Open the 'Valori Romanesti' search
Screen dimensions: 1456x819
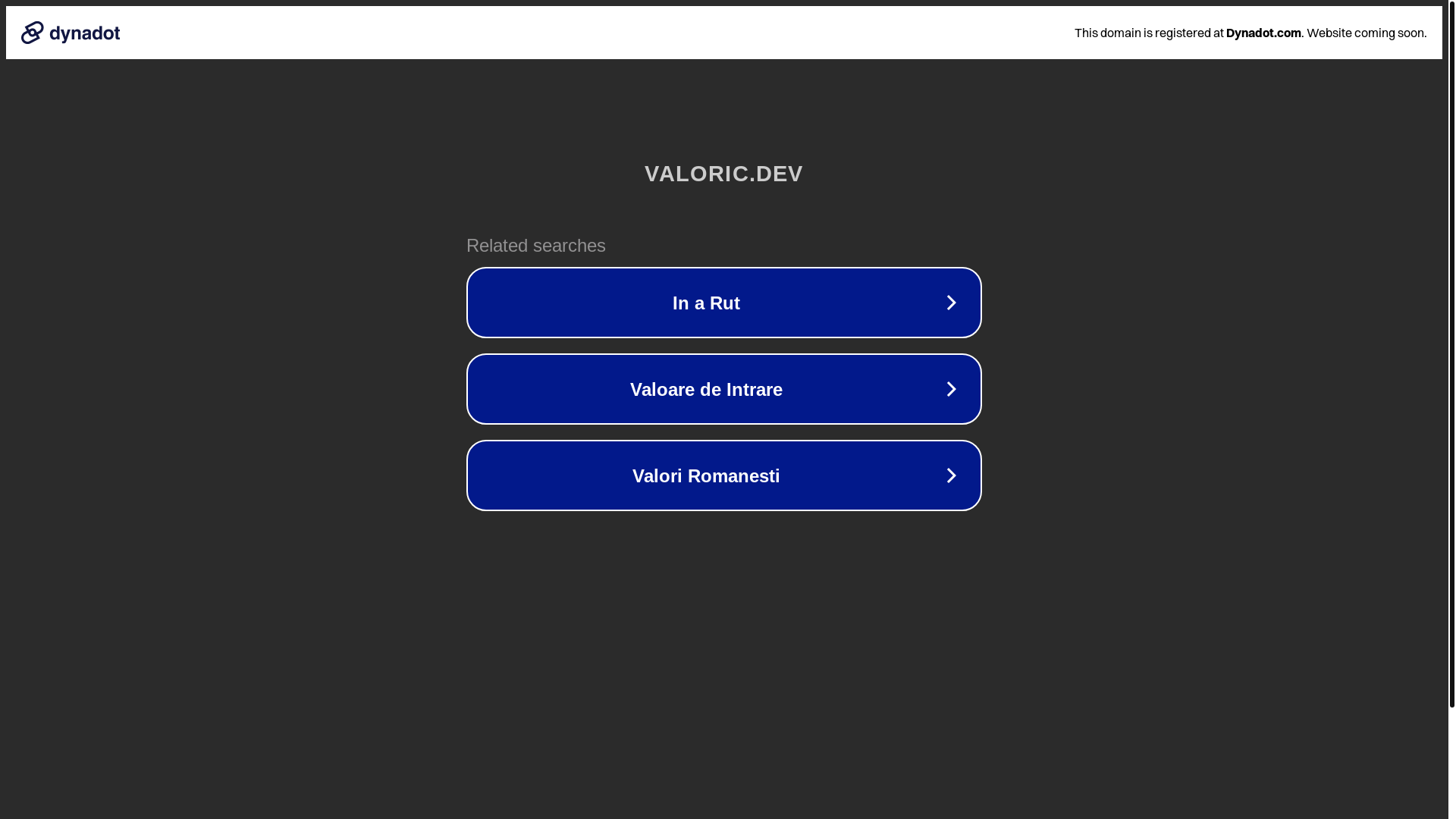pos(724,475)
